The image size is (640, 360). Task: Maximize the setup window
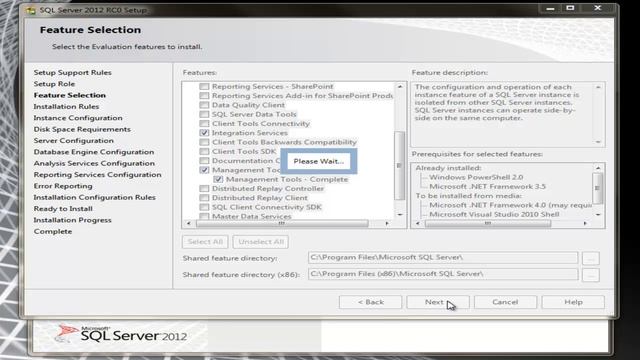point(570,9)
